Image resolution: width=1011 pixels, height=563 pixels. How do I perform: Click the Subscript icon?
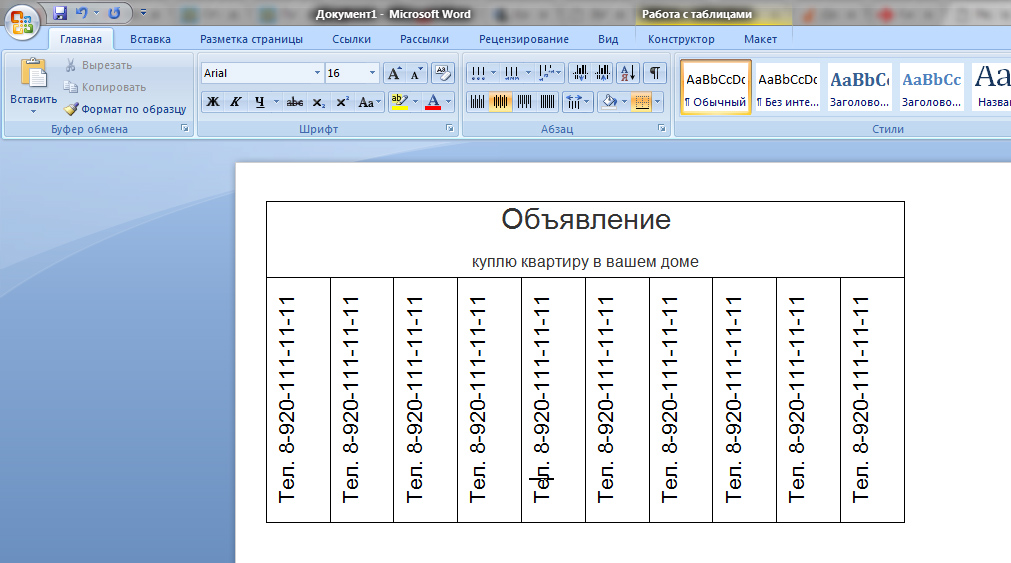tap(319, 102)
